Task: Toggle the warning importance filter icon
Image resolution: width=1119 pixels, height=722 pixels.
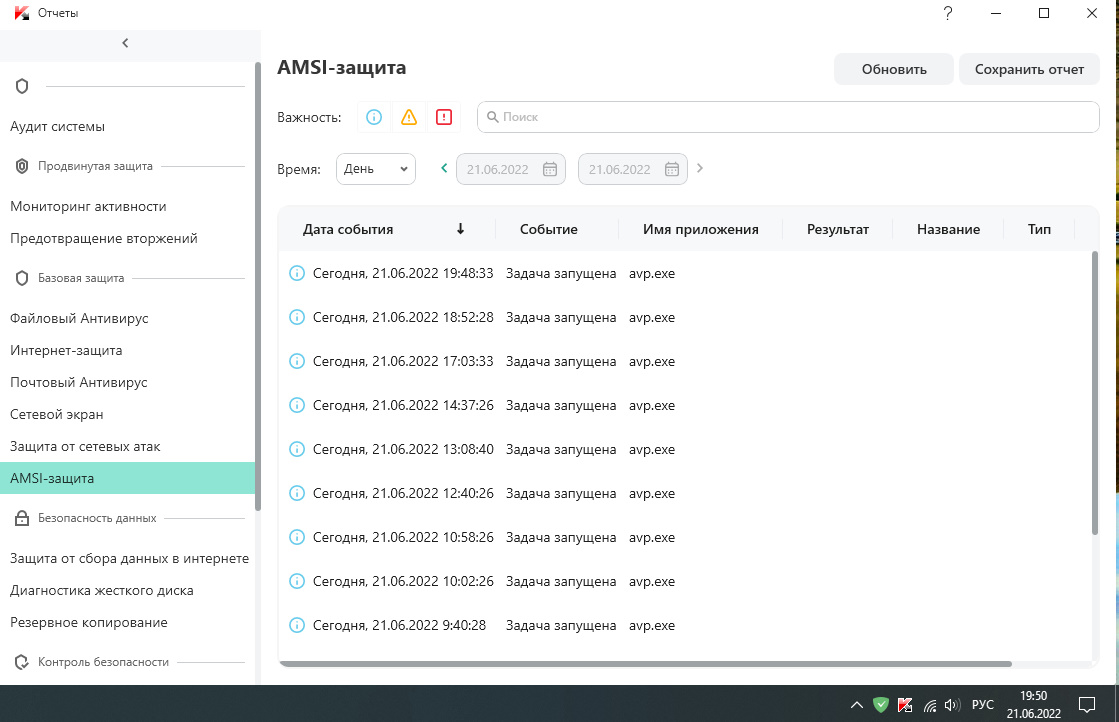Action: coord(409,117)
